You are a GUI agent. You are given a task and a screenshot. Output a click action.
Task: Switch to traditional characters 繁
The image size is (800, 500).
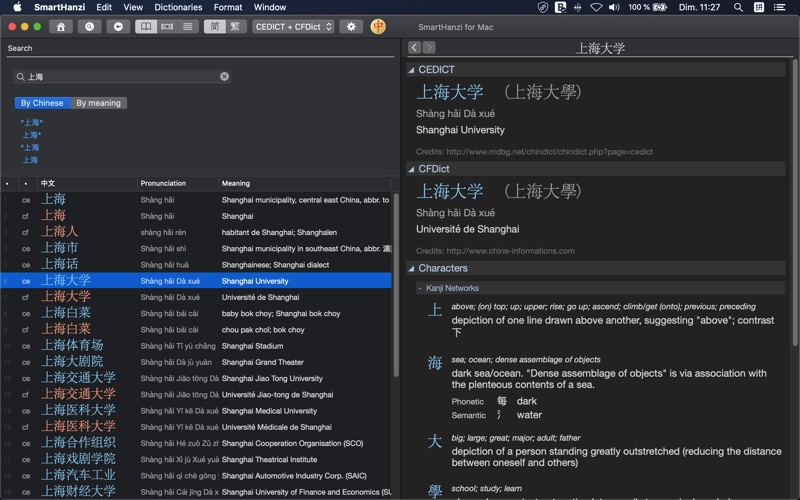235,27
